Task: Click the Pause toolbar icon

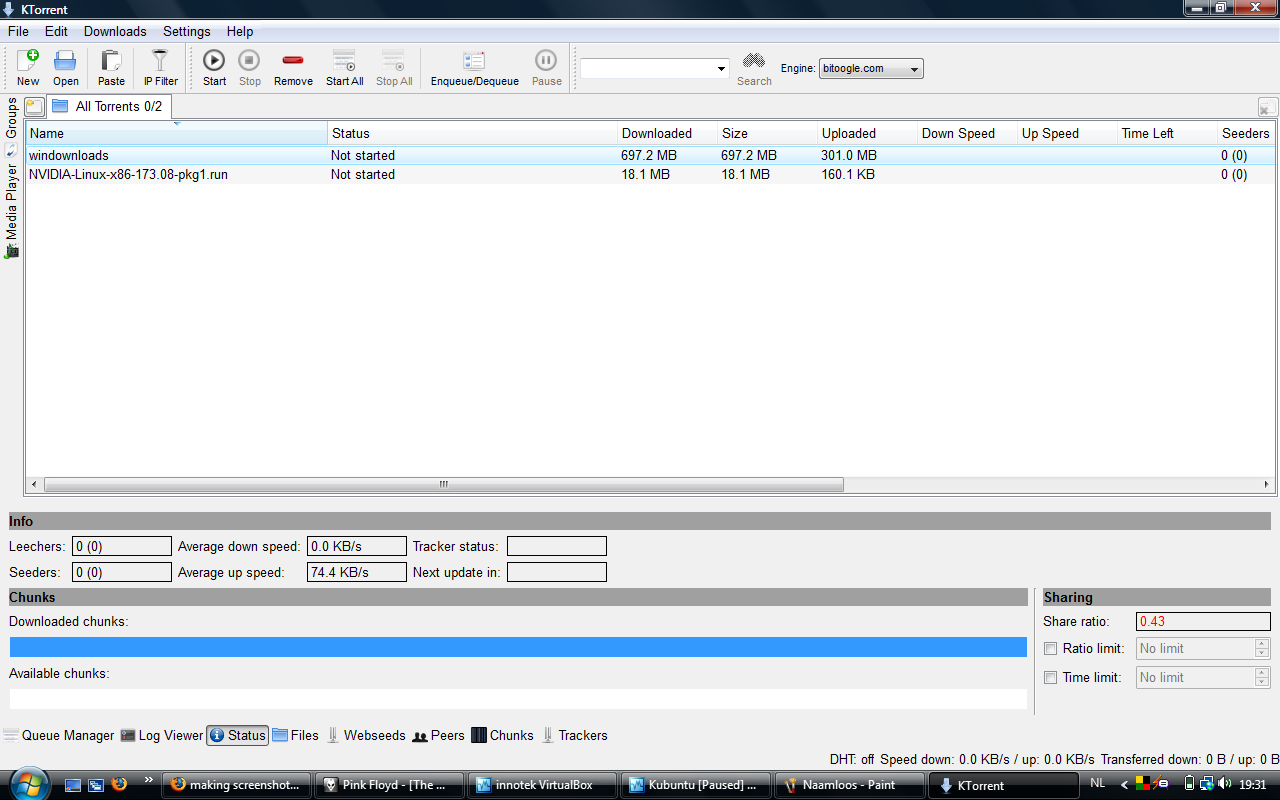Action: (546, 68)
